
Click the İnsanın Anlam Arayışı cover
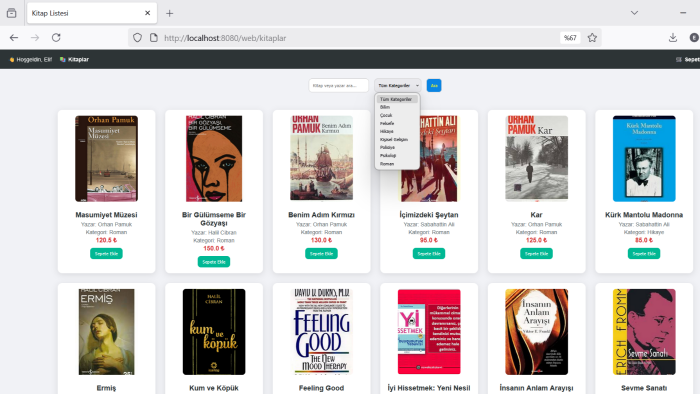tap(536, 332)
